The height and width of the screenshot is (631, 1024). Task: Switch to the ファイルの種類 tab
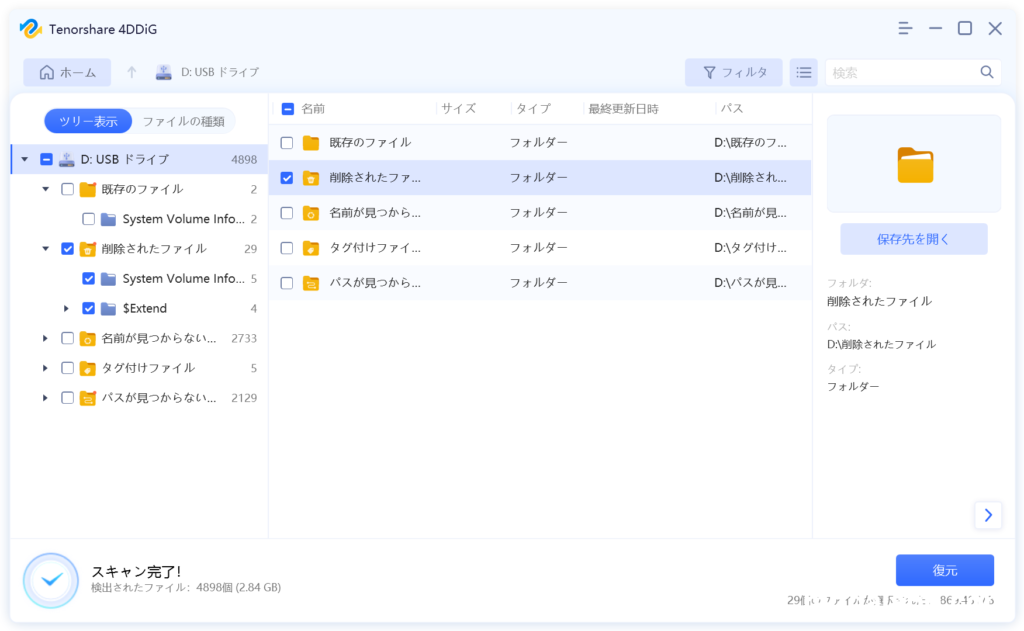(x=183, y=121)
